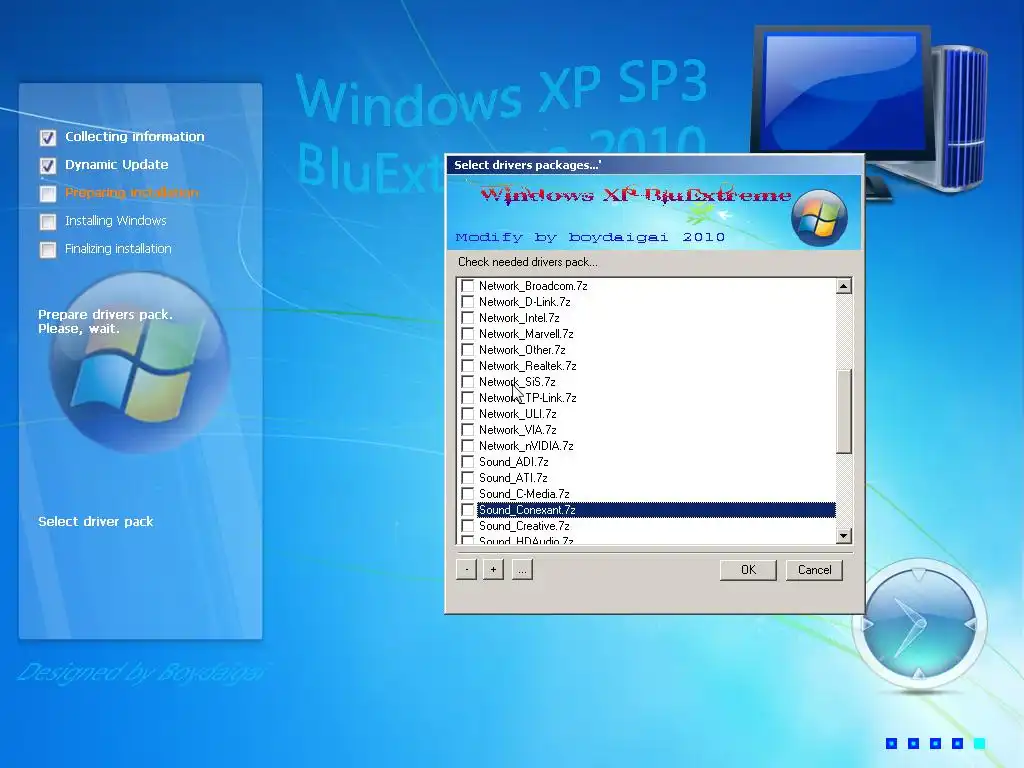Check the Network_Broadcom.7z checkbox
The image size is (1024, 768).
468,286
